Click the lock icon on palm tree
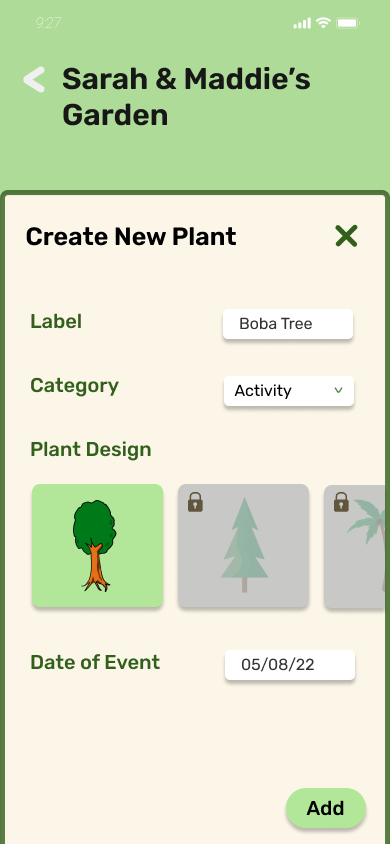Screen dimensions: 390x844 (341, 502)
